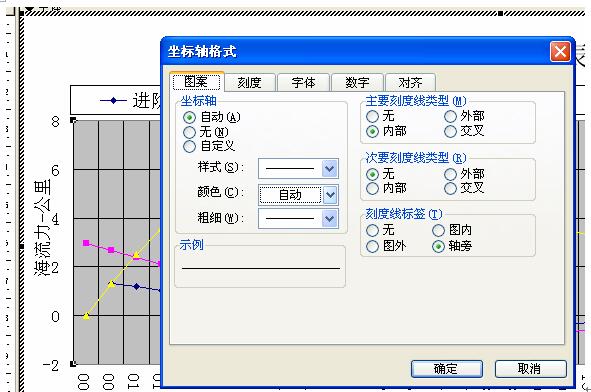
Task: Click the 自动 color box
Action: (x=290, y=195)
